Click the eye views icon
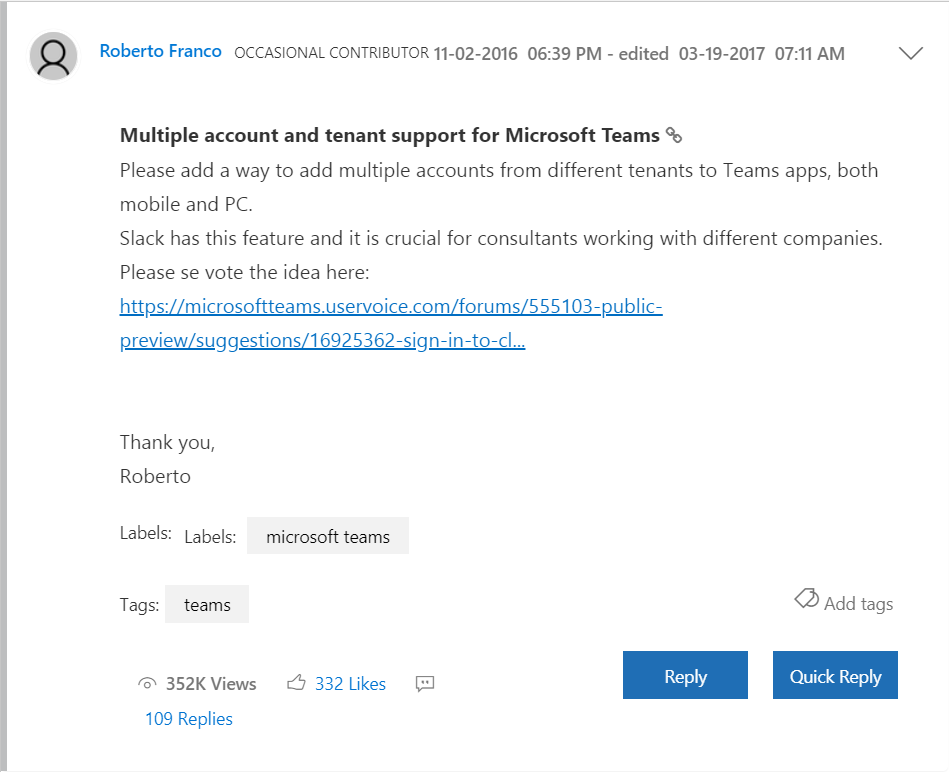The image size is (949, 772). coord(147,684)
